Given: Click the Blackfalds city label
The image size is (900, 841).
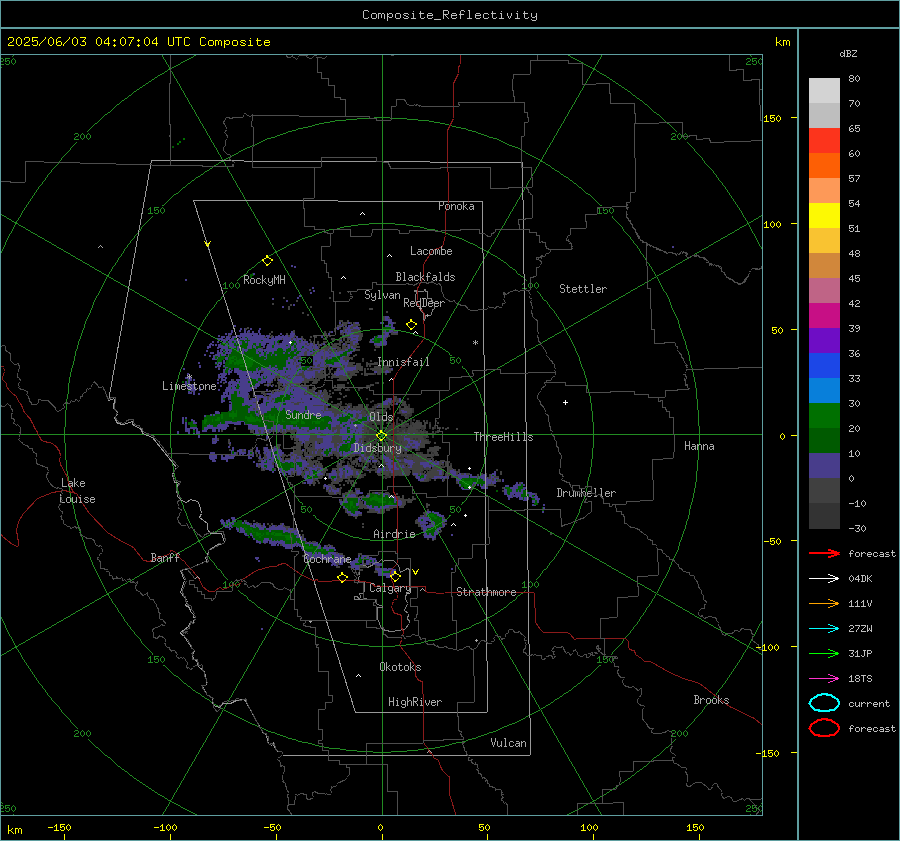Looking at the screenshot, I should [x=425, y=277].
